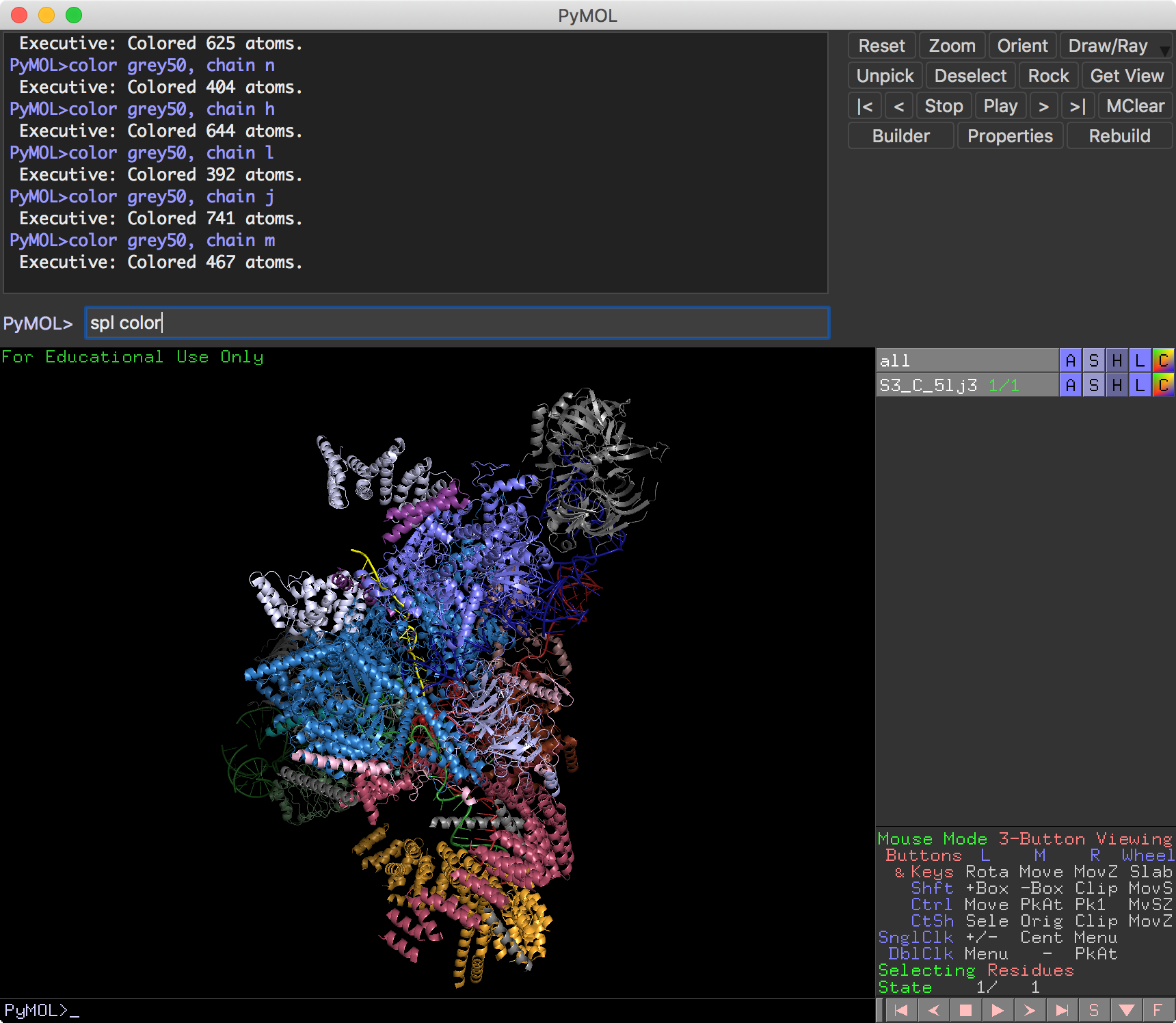This screenshot has width=1176, height=1023.
Task: Open the Action (A) menu for all
Action: [1070, 360]
